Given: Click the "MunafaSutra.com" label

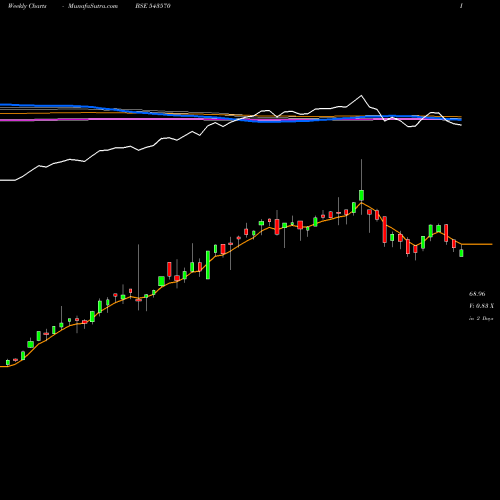Looking at the screenshot, I should tap(93, 6).
